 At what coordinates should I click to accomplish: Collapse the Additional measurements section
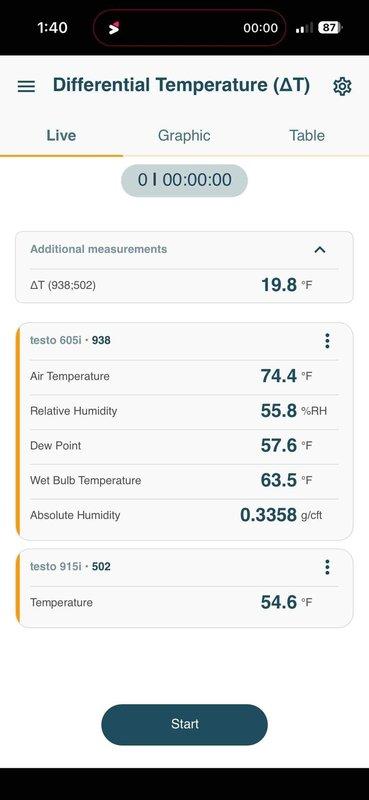[319, 249]
